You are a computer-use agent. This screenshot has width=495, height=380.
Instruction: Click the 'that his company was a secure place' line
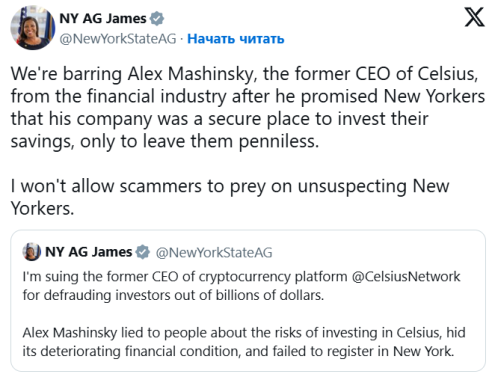click(219, 119)
